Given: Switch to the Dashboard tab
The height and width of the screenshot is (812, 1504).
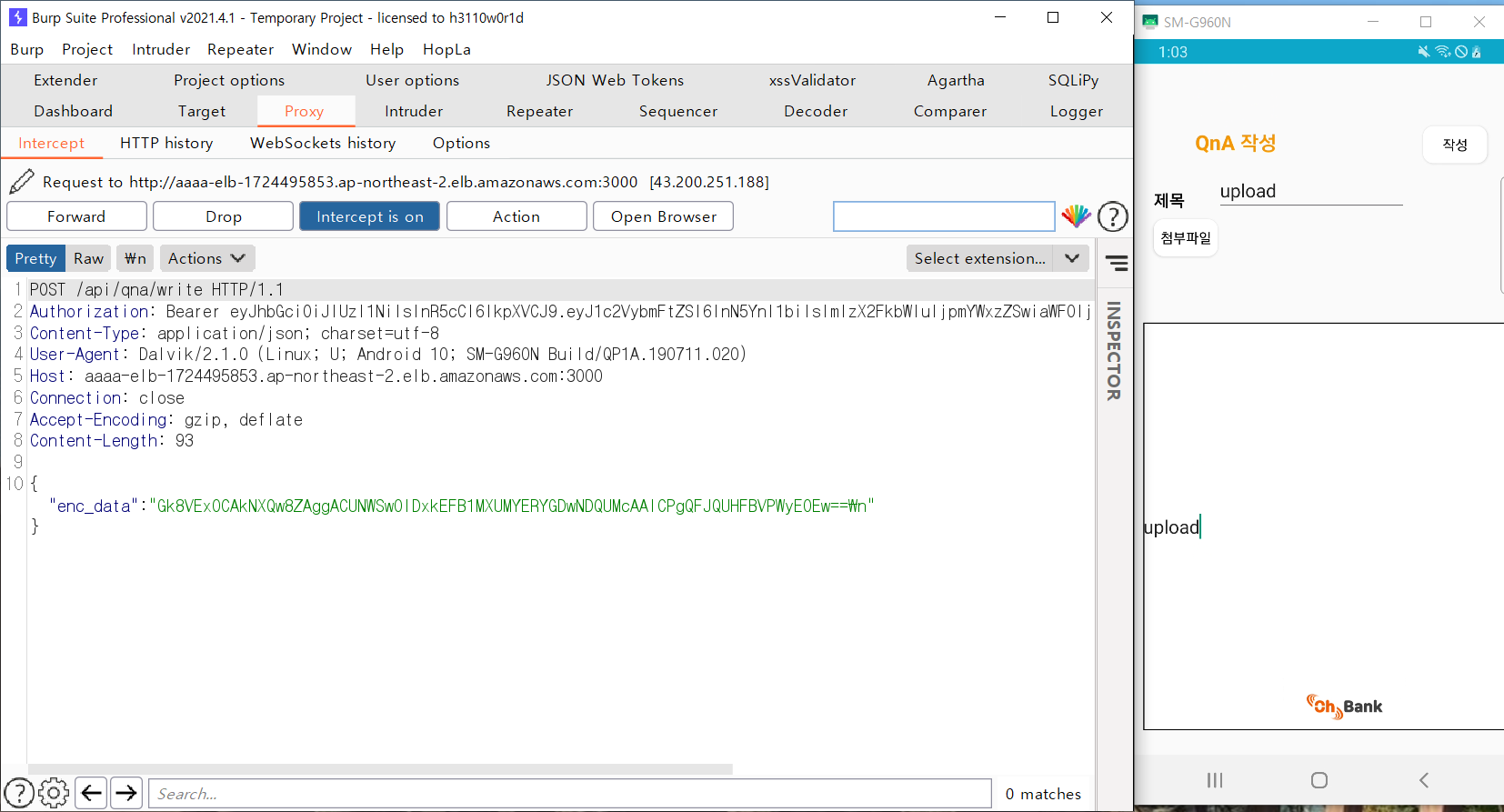Looking at the screenshot, I should pyautogui.click(x=73, y=111).
